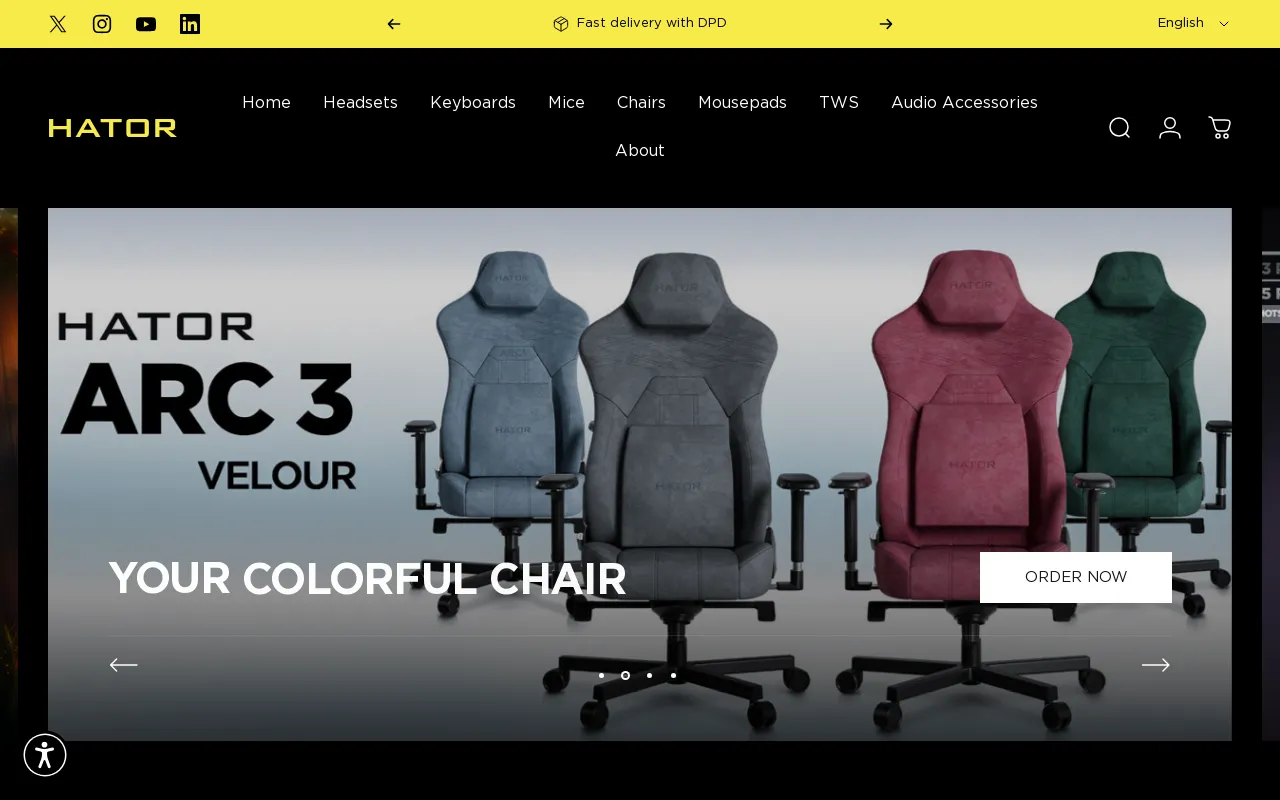Select the third slideshow pagination dot
Screen dimensions: 1280x800
[x=649, y=675]
